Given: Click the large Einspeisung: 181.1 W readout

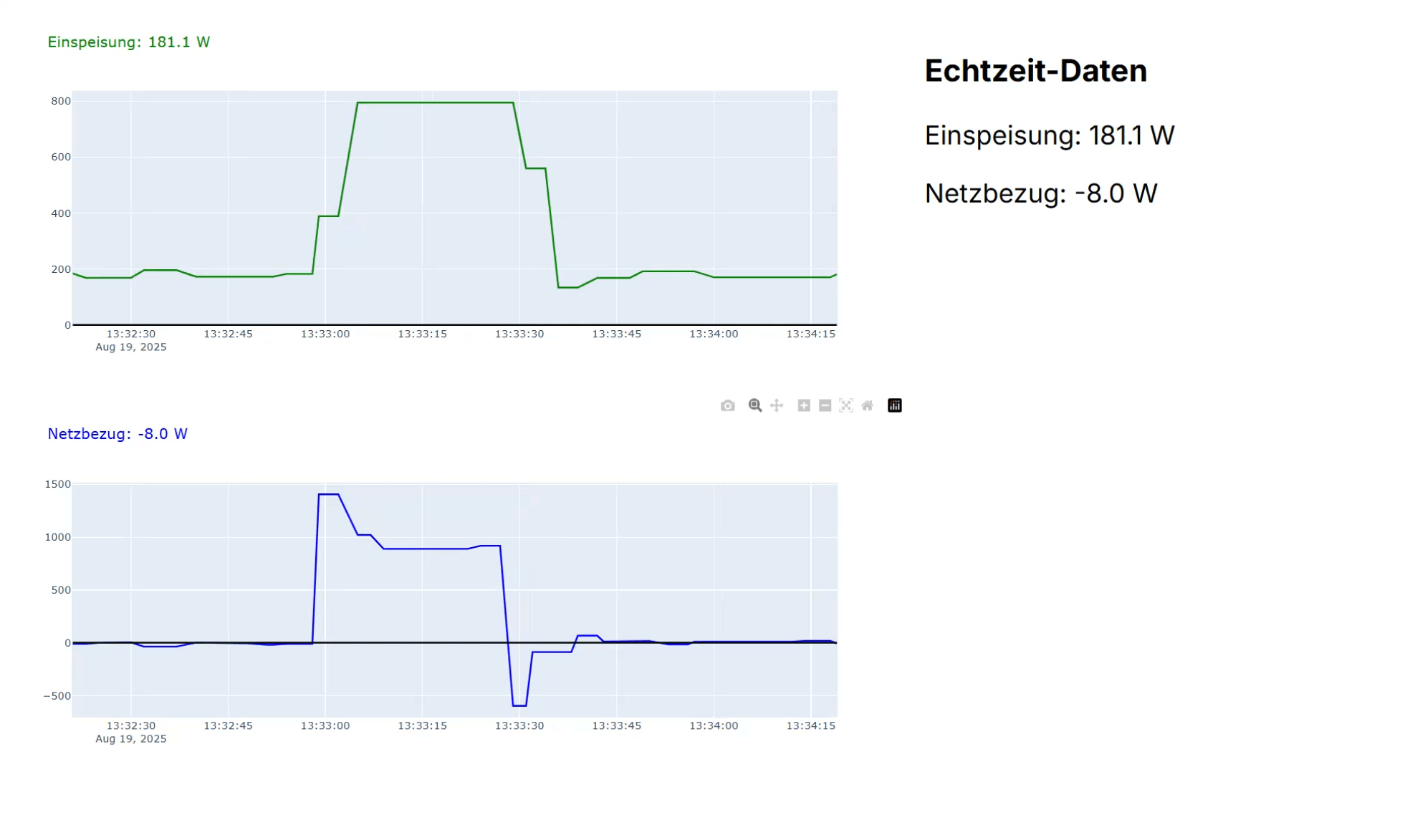Looking at the screenshot, I should tap(1049, 135).
